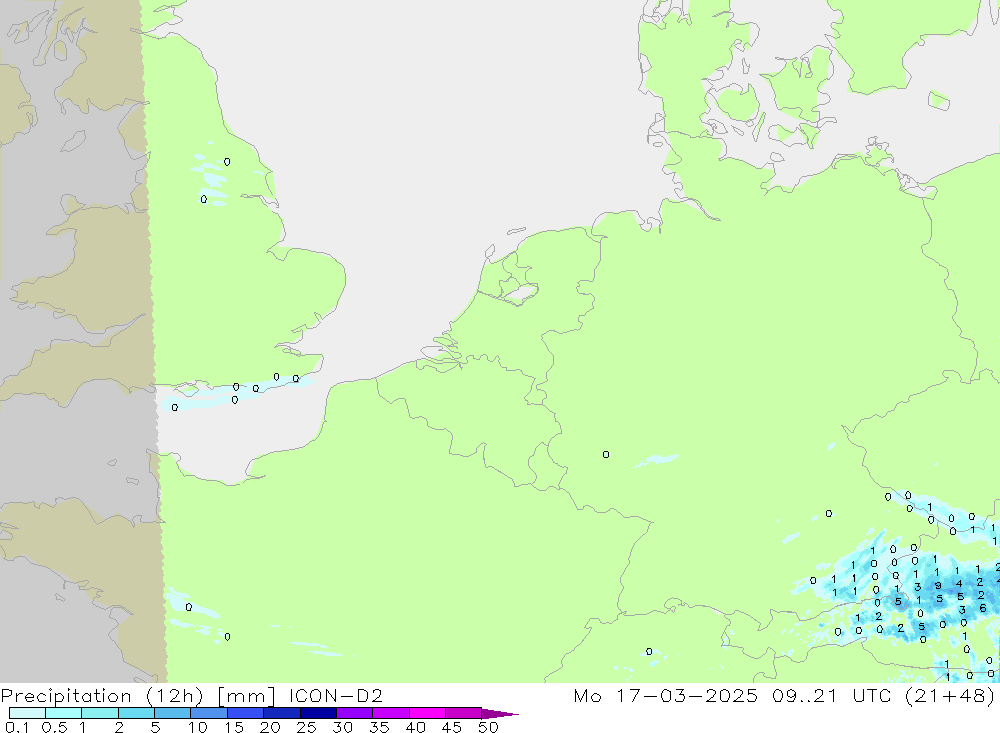Click the over-50 arrow at legend end
The width and height of the screenshot is (1000, 733).
(499, 714)
